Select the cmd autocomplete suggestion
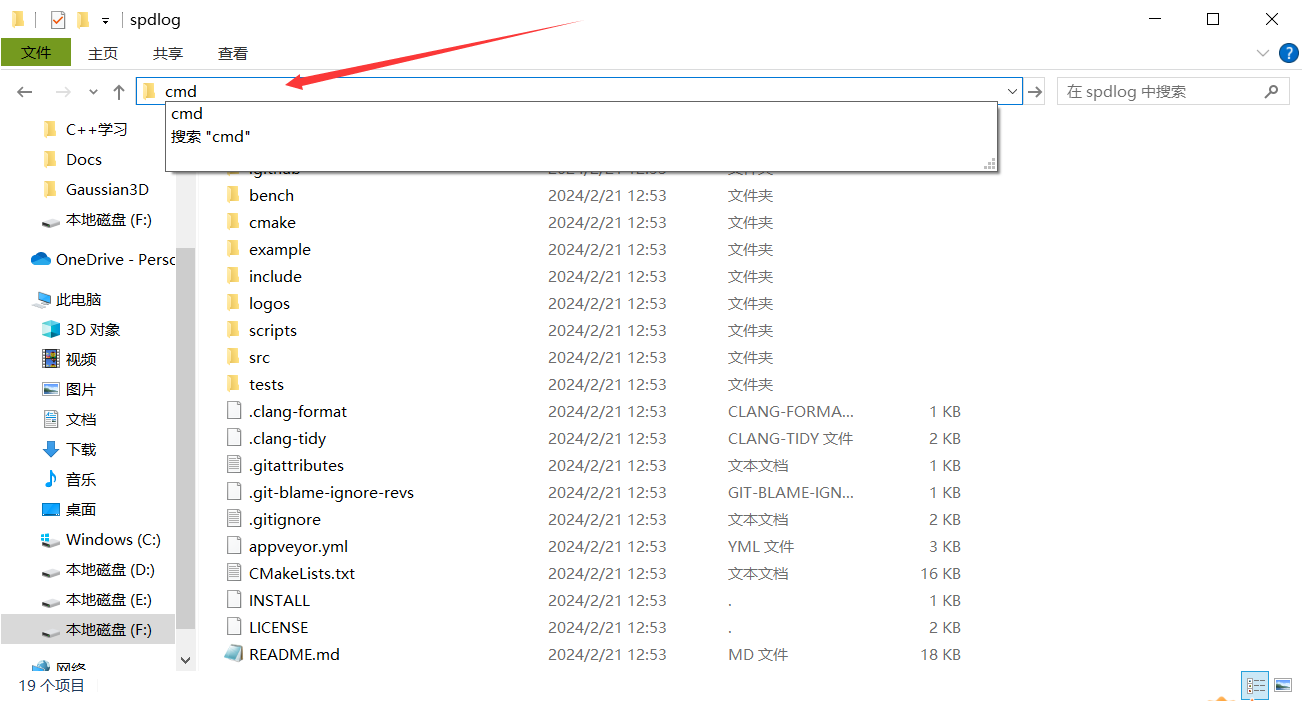Image resolution: width=1303 pixels, height=701 pixels. (x=187, y=114)
